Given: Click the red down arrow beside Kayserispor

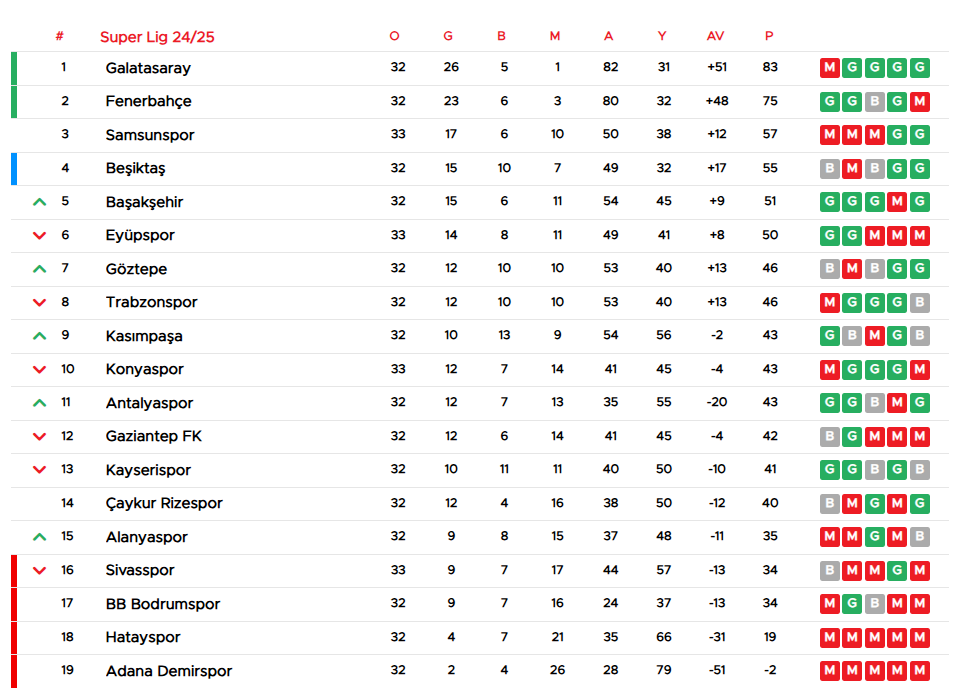Looking at the screenshot, I should click(39, 470).
